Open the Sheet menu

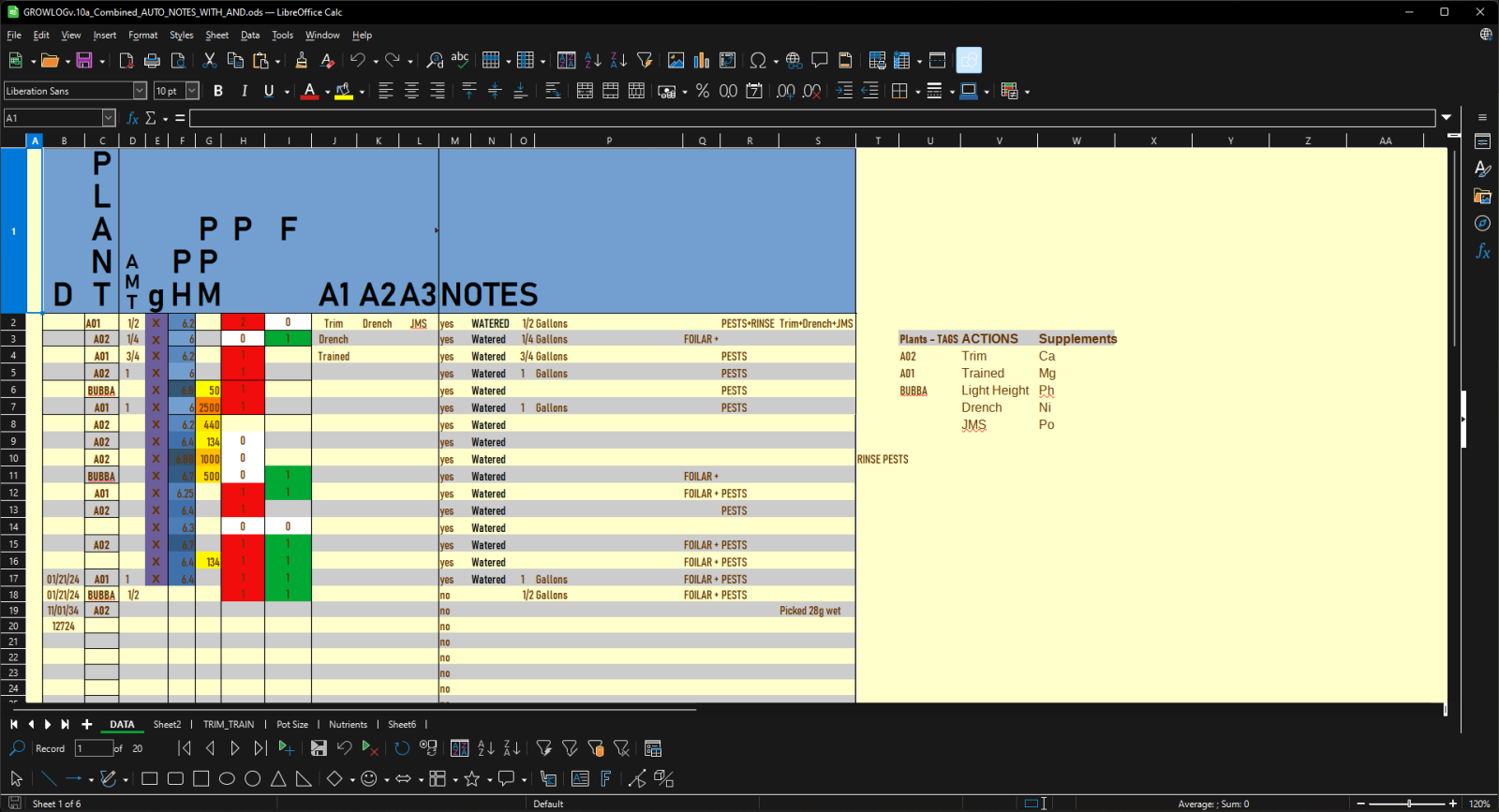(216, 36)
